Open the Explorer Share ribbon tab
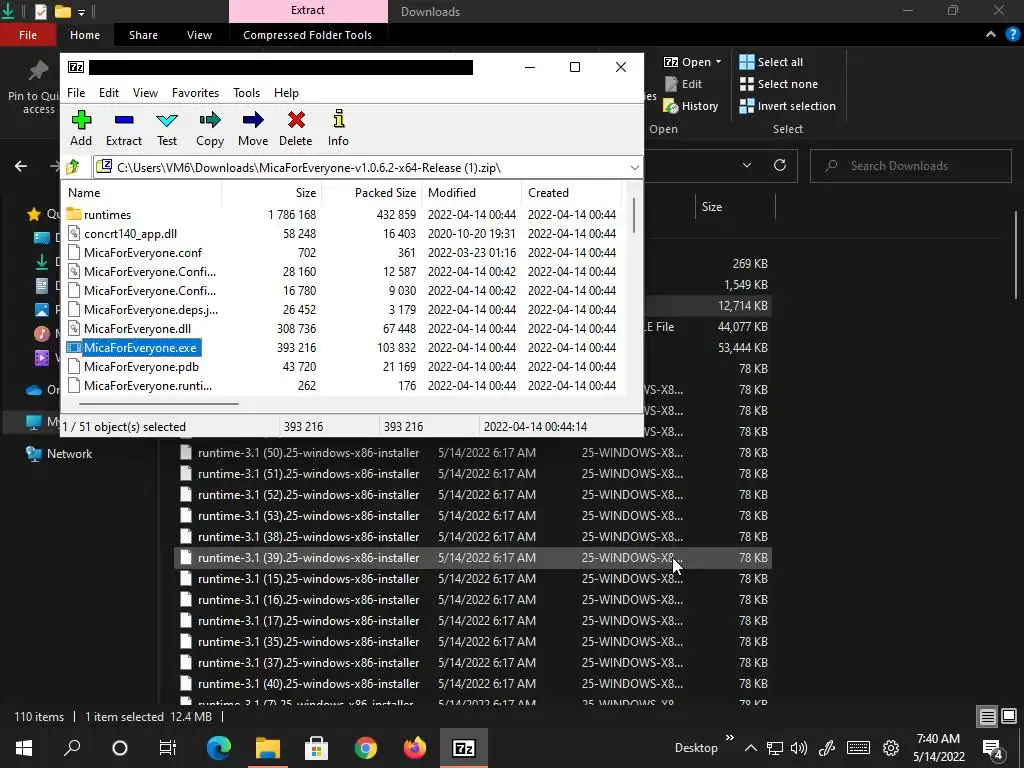Screen dimensions: 1024x768 [143, 35]
